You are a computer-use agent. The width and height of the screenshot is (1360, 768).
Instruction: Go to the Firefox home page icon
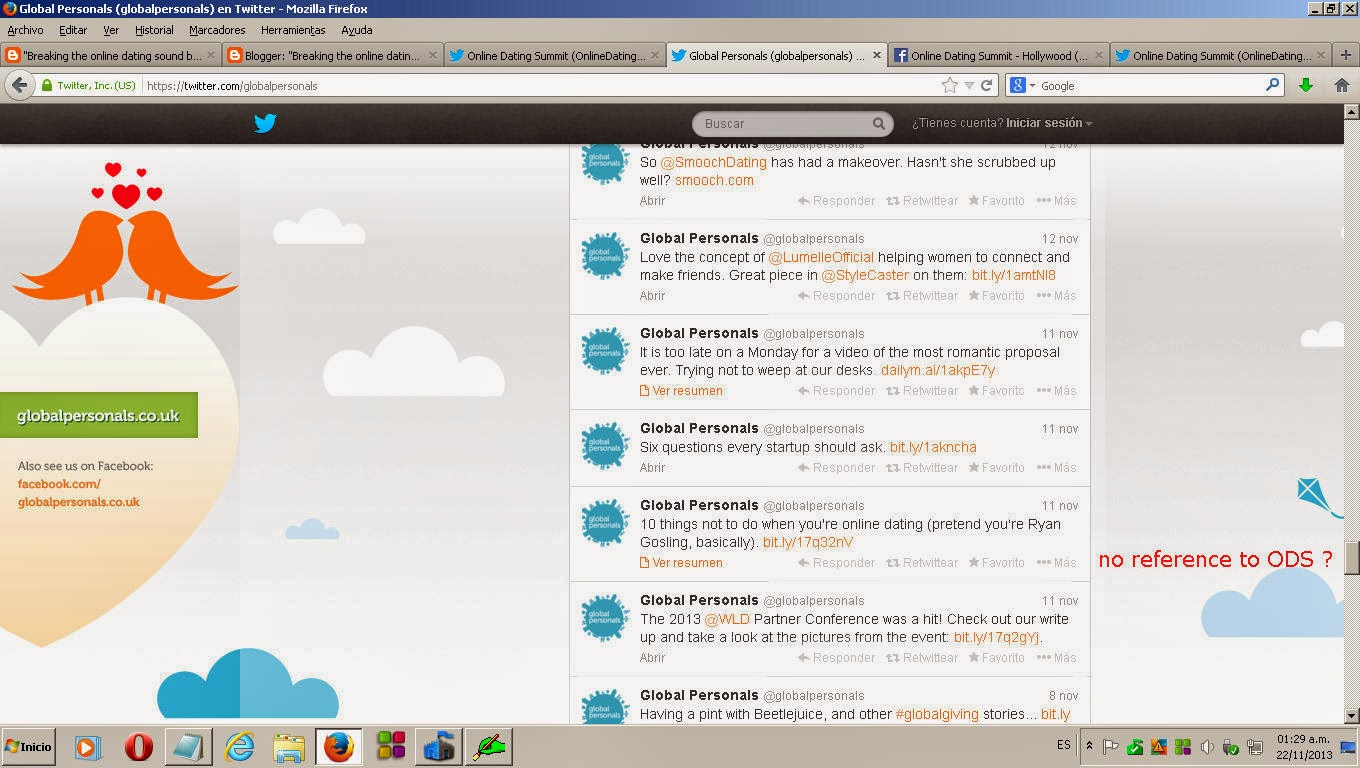pos(1342,86)
